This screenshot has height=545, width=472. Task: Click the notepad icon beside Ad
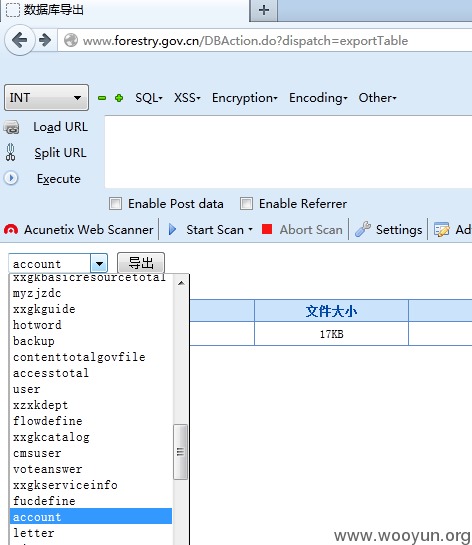tap(441, 230)
